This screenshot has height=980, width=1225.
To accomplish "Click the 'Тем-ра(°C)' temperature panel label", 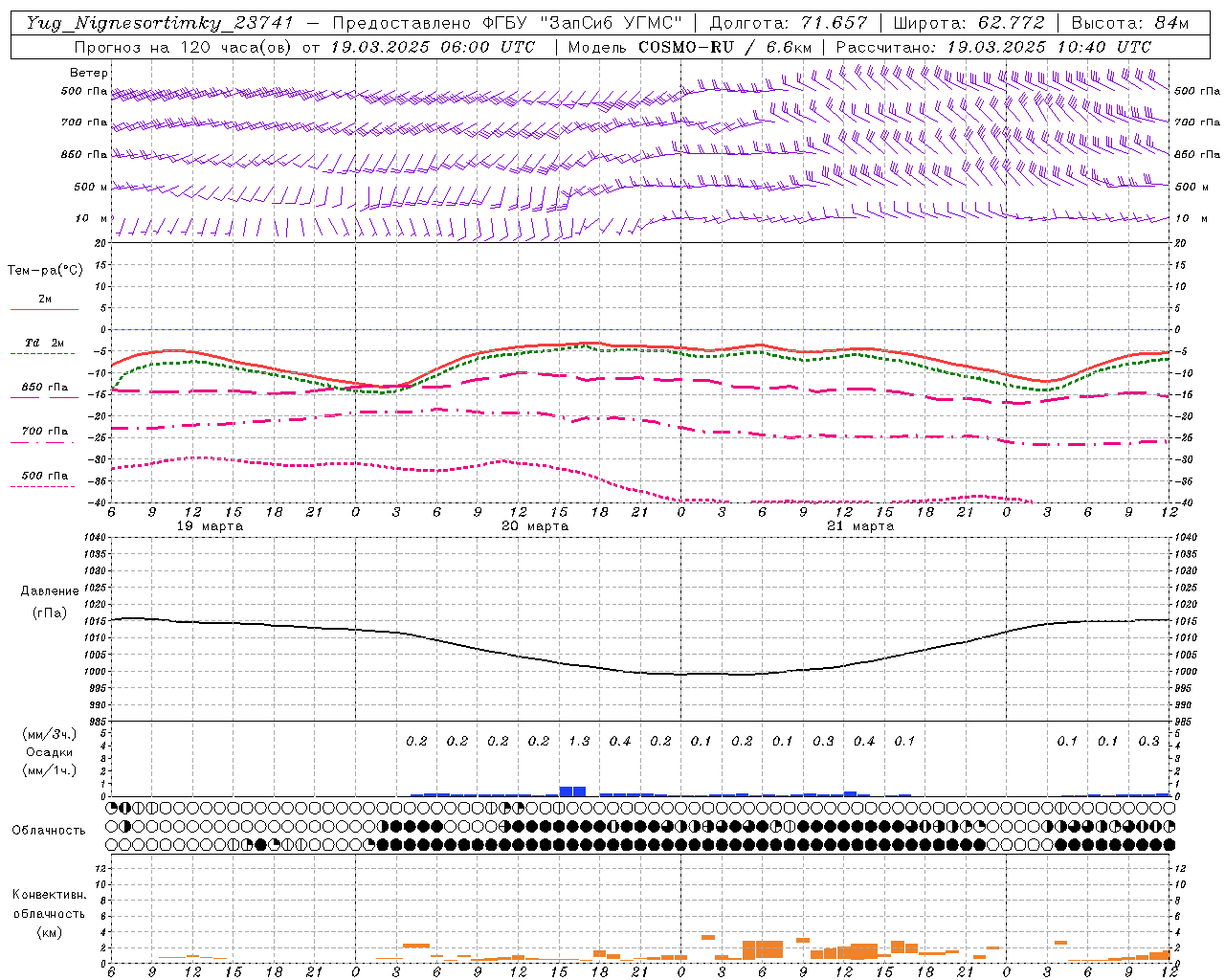I will point(45,271).
